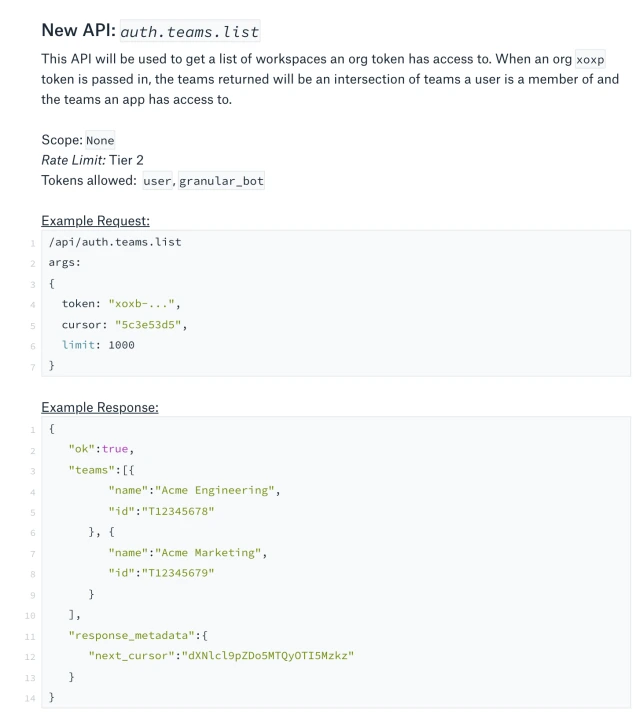This screenshot has height=719, width=640.
Task: Click the None scope code label
Action: pyautogui.click(x=100, y=140)
